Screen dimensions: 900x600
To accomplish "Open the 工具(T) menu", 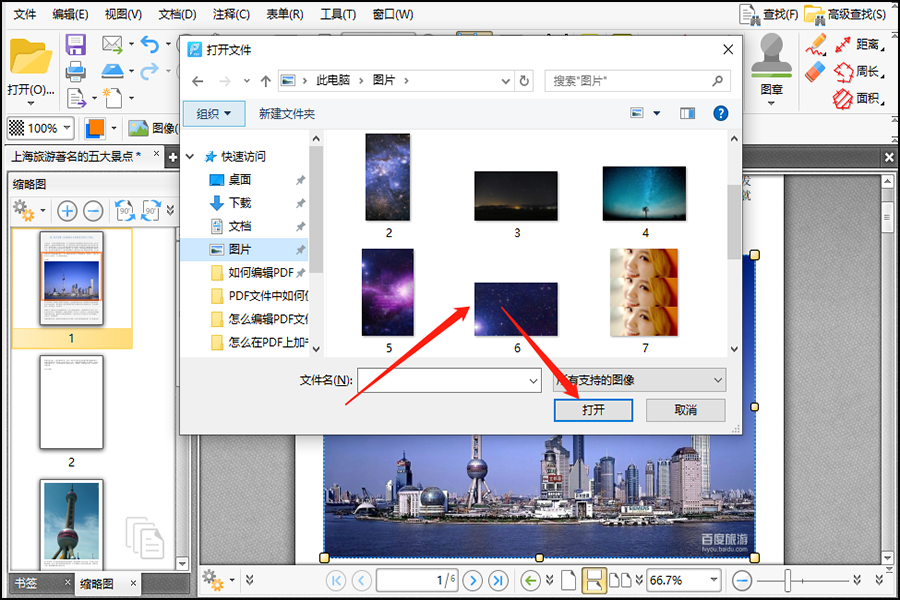I will (x=338, y=14).
